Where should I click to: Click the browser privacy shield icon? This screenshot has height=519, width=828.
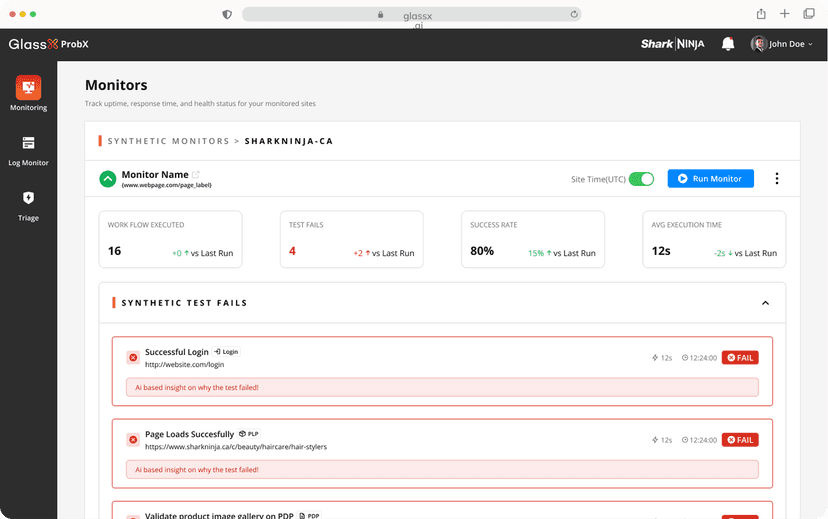227,14
